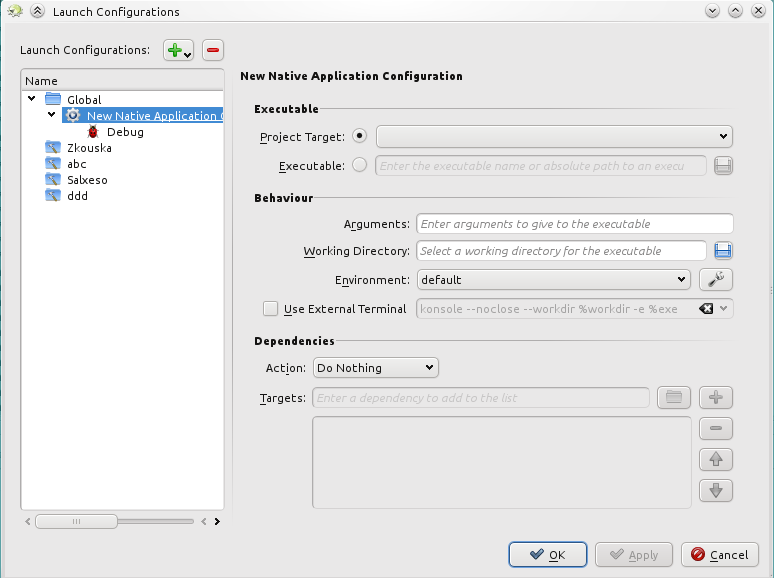Collapse the Global tree folder

[x=32, y=99]
